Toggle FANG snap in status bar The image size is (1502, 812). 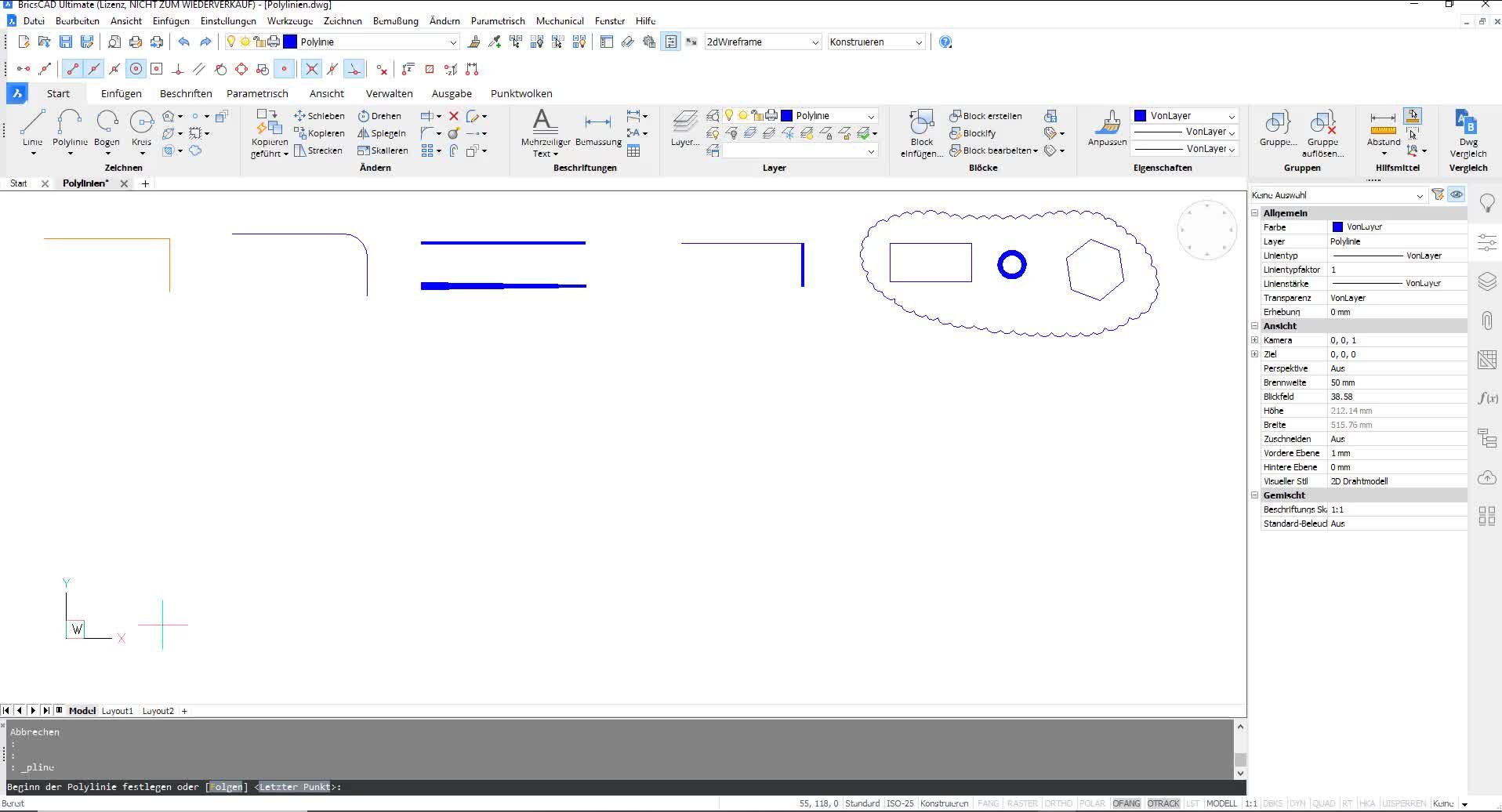pyautogui.click(x=988, y=803)
